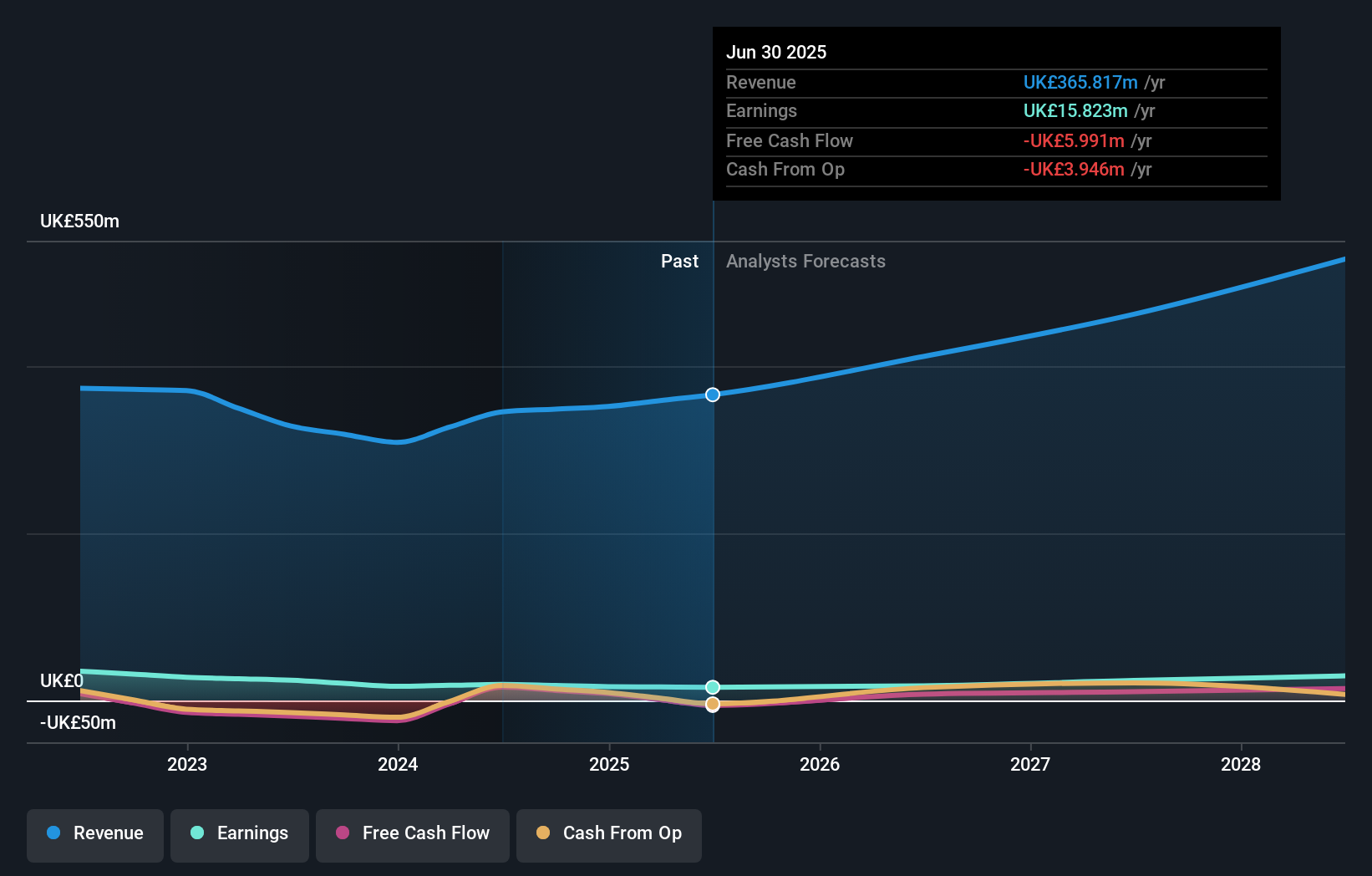This screenshot has height=876, width=1372.
Task: Click the Cash From Op legend button
Action: 608,833
